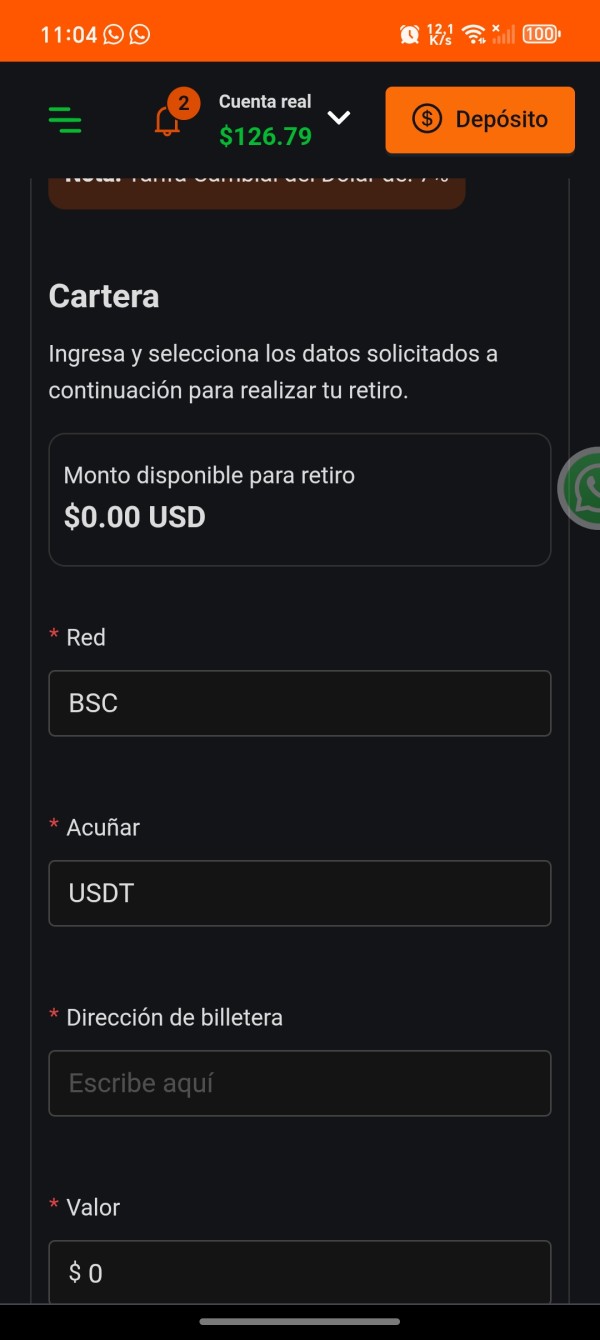The height and width of the screenshot is (1340, 600).
Task: Tap the $126.79 account balance
Action: (265, 136)
